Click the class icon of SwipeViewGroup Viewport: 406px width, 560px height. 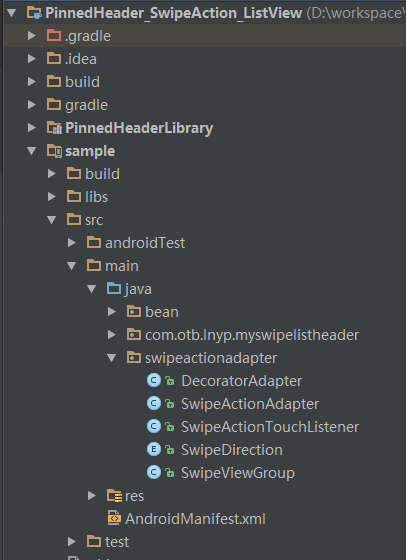[154, 473]
